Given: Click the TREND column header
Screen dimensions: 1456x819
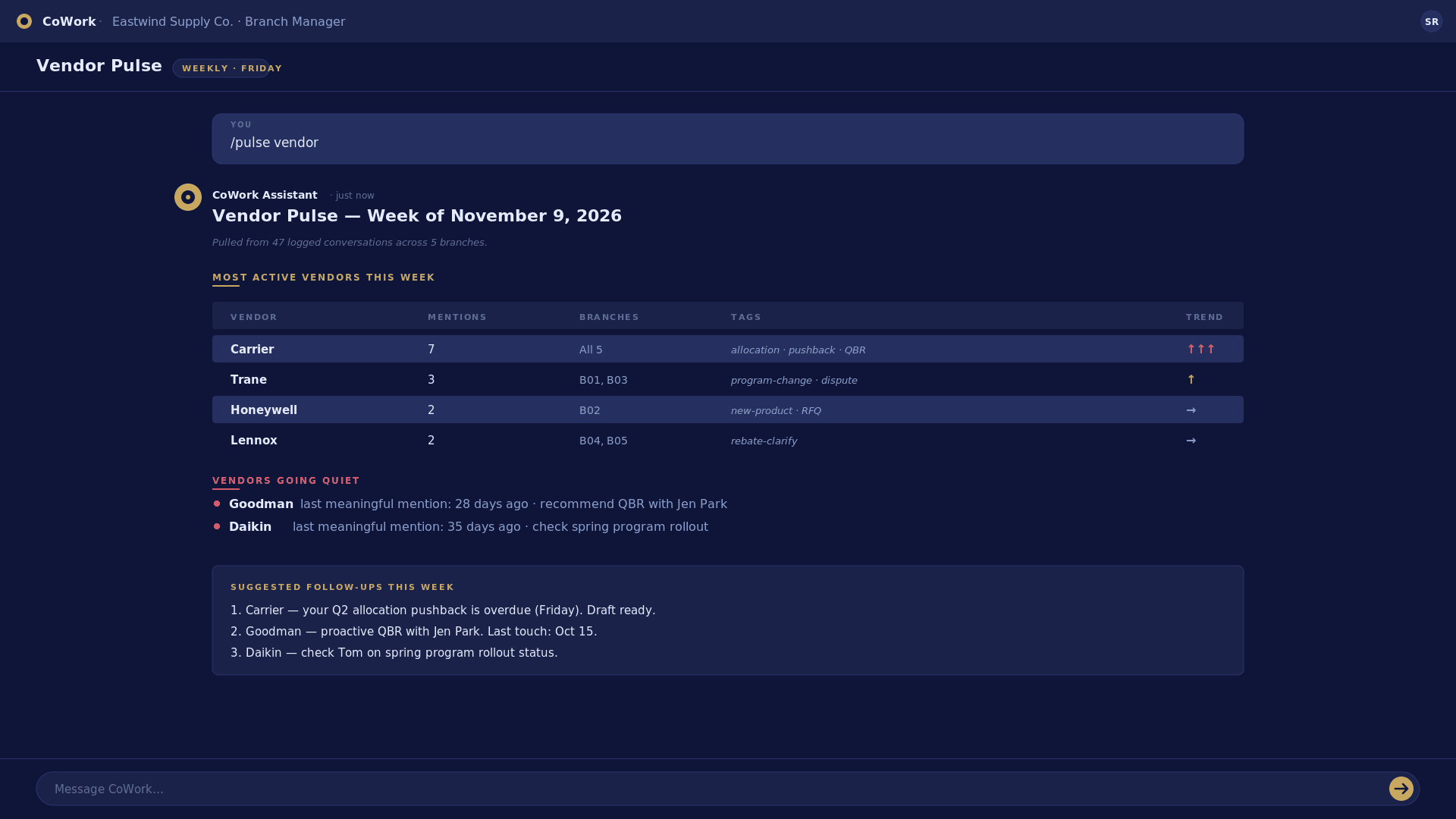Looking at the screenshot, I should tap(1205, 317).
